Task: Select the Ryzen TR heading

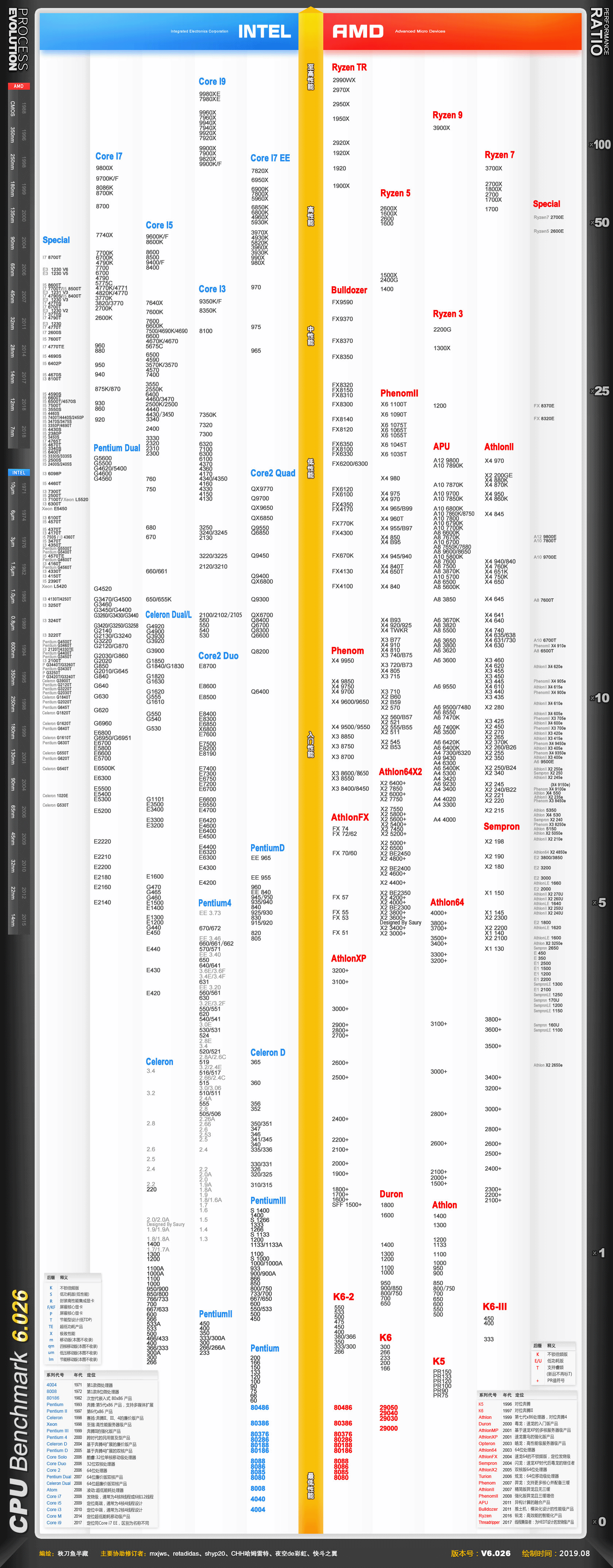Action: (349, 67)
